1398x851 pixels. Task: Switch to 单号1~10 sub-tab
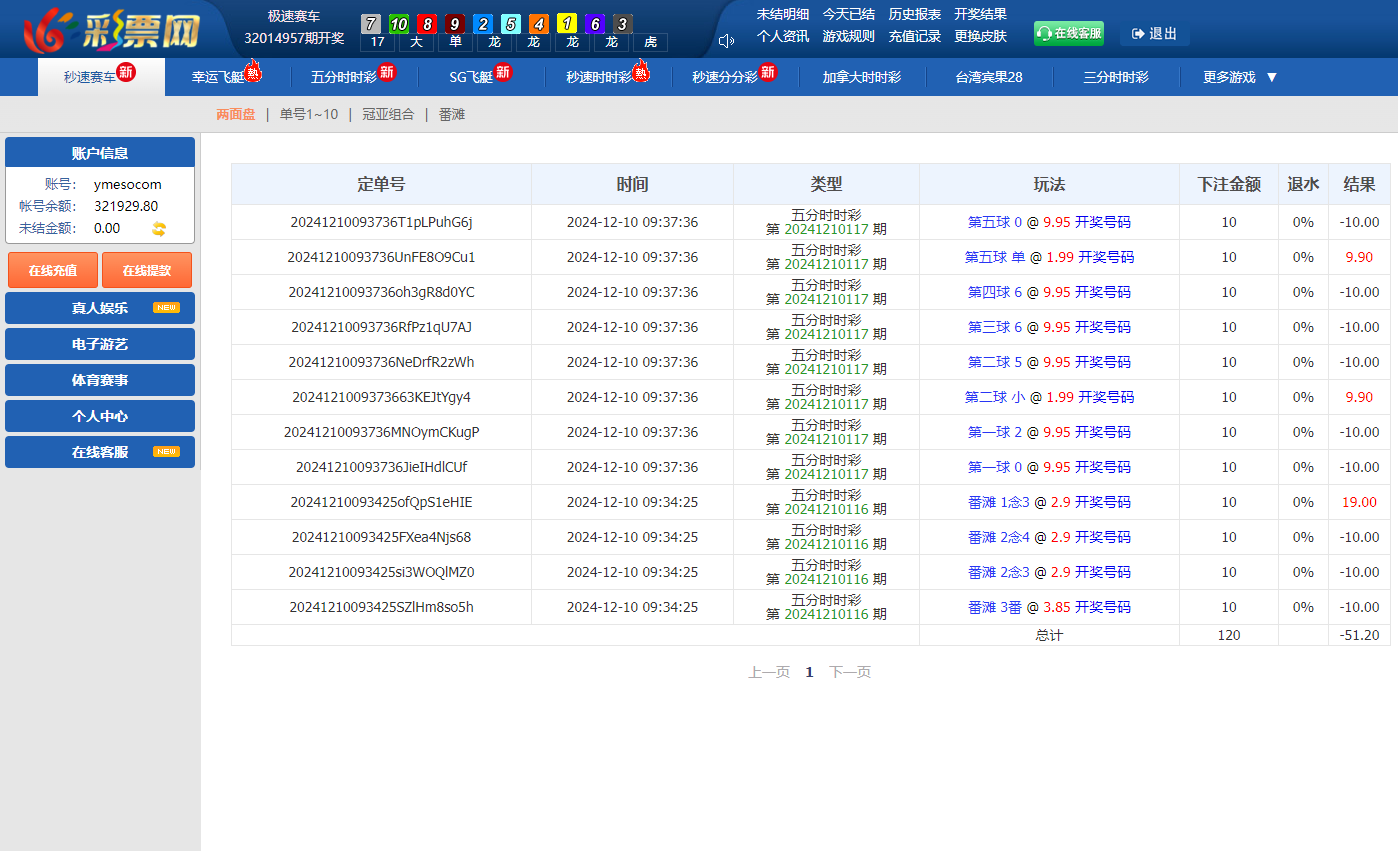pyautogui.click(x=309, y=114)
